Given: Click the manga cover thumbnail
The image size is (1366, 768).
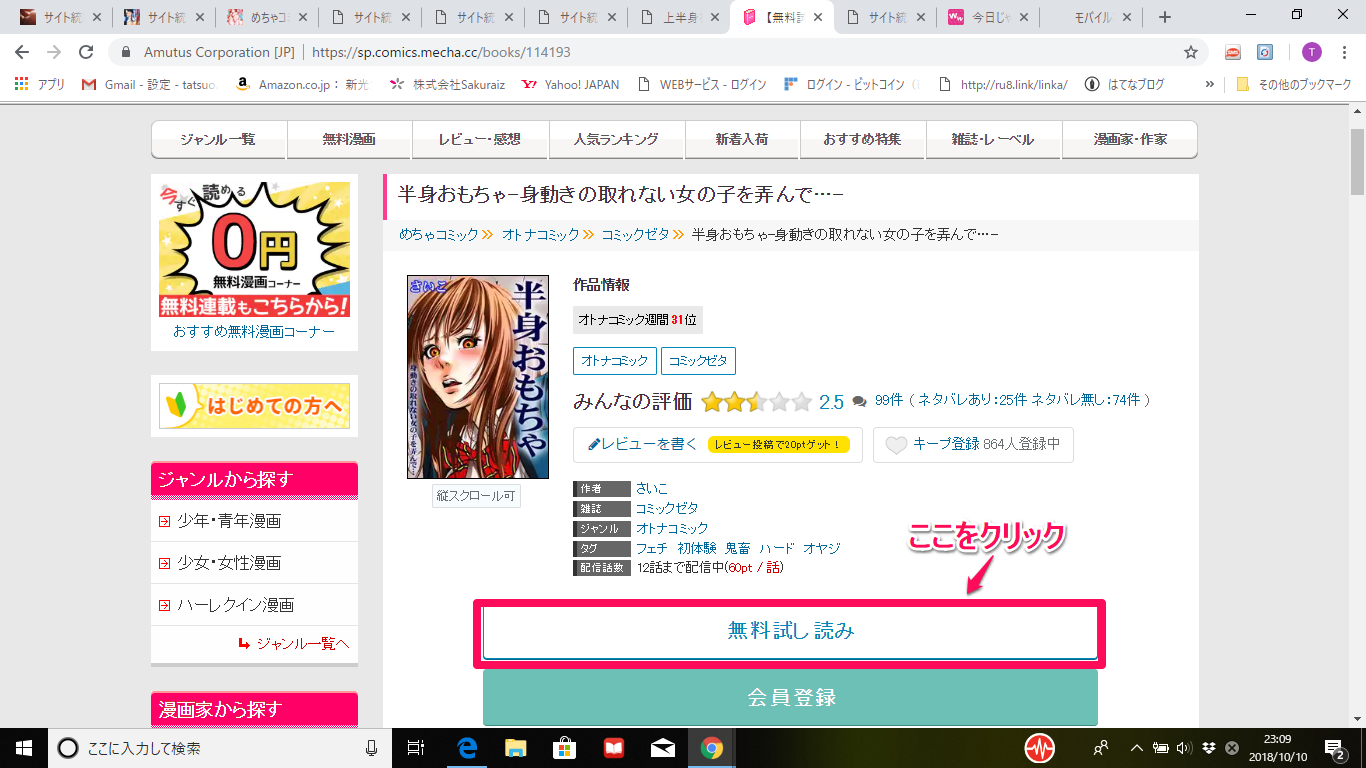Looking at the screenshot, I should pyautogui.click(x=478, y=377).
